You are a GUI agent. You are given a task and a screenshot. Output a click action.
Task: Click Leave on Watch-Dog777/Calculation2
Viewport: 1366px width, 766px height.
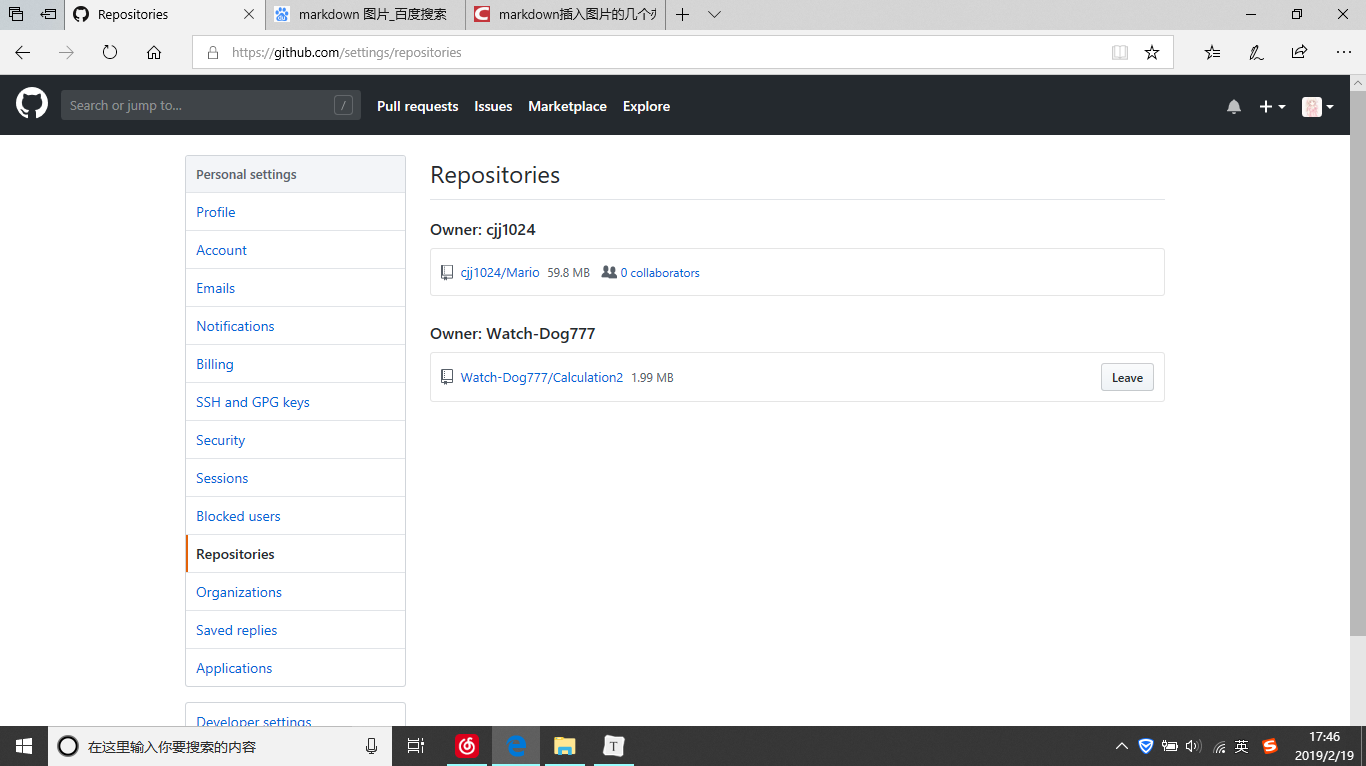pos(1127,377)
